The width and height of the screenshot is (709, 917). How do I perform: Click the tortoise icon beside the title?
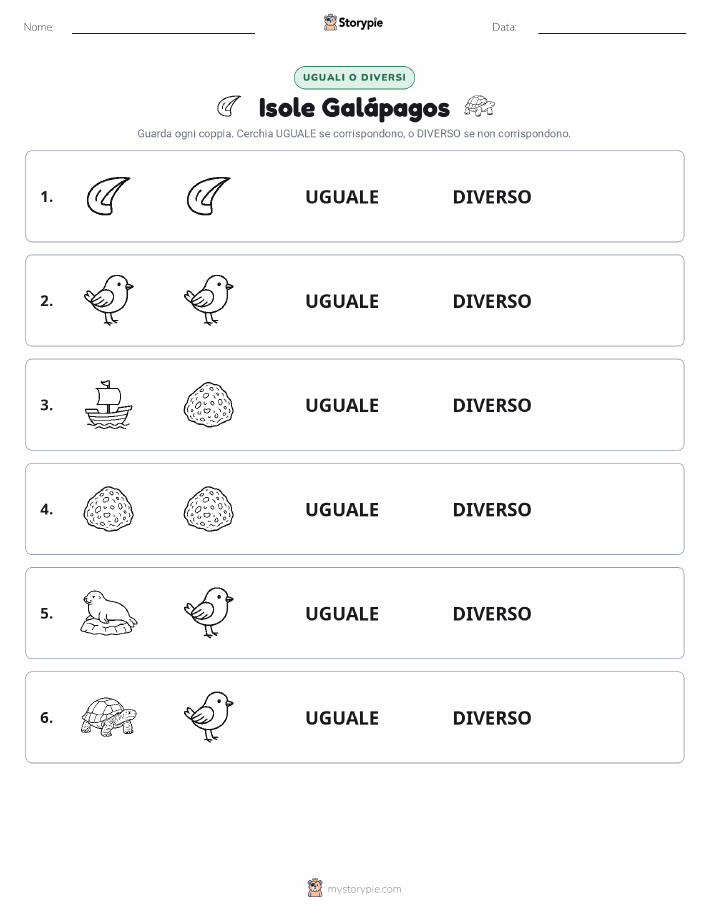click(479, 106)
